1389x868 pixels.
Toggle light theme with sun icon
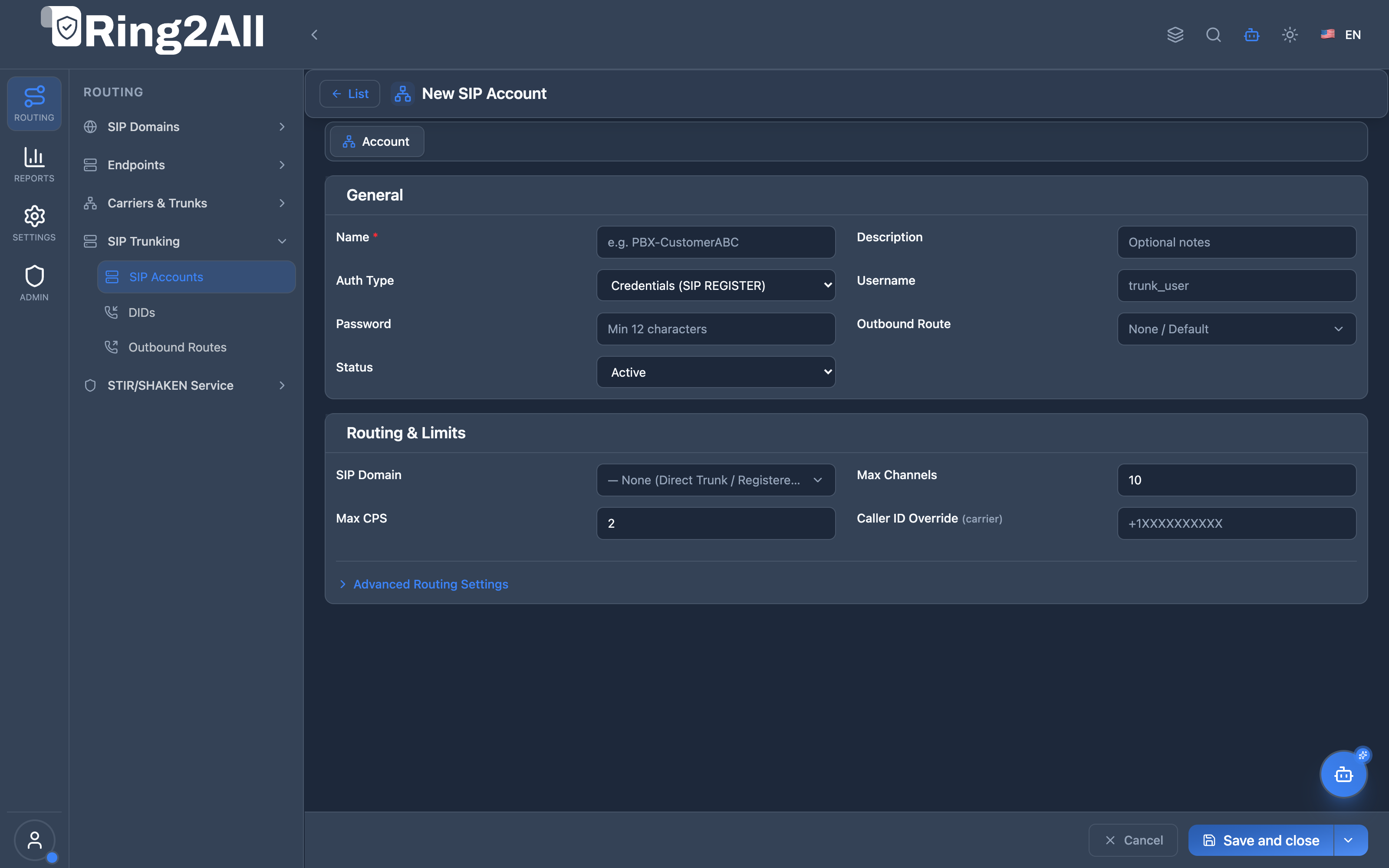(x=1290, y=34)
